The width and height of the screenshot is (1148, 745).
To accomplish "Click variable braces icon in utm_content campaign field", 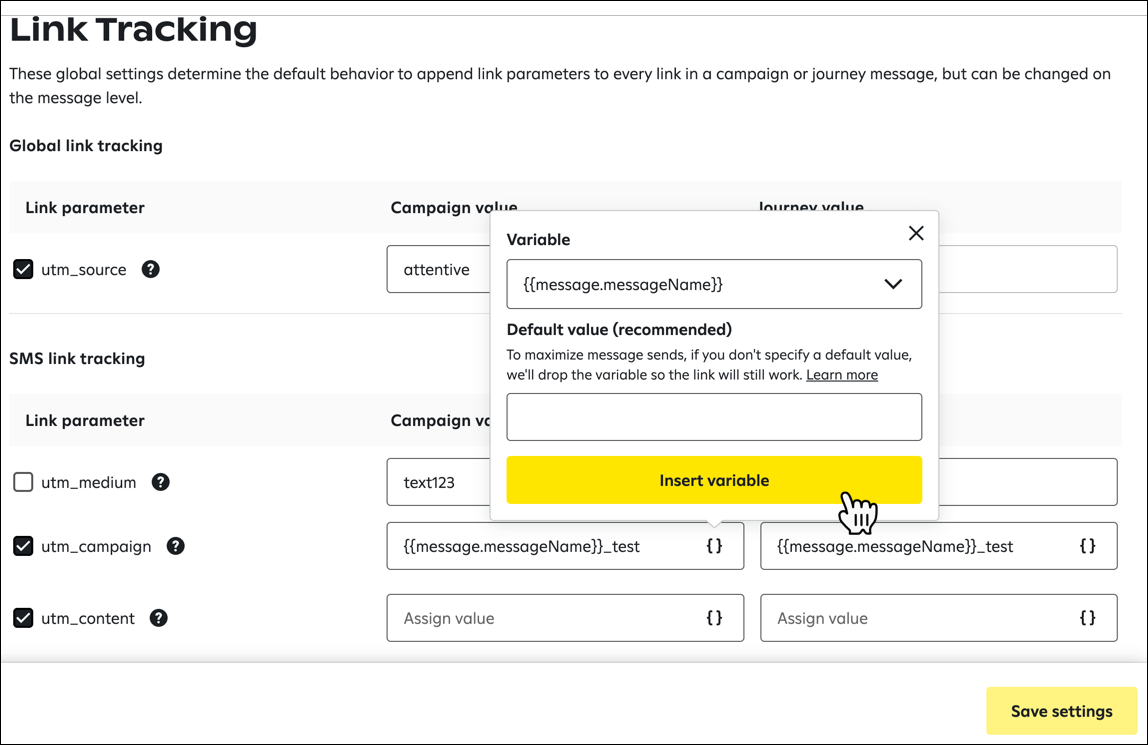I will coord(715,618).
